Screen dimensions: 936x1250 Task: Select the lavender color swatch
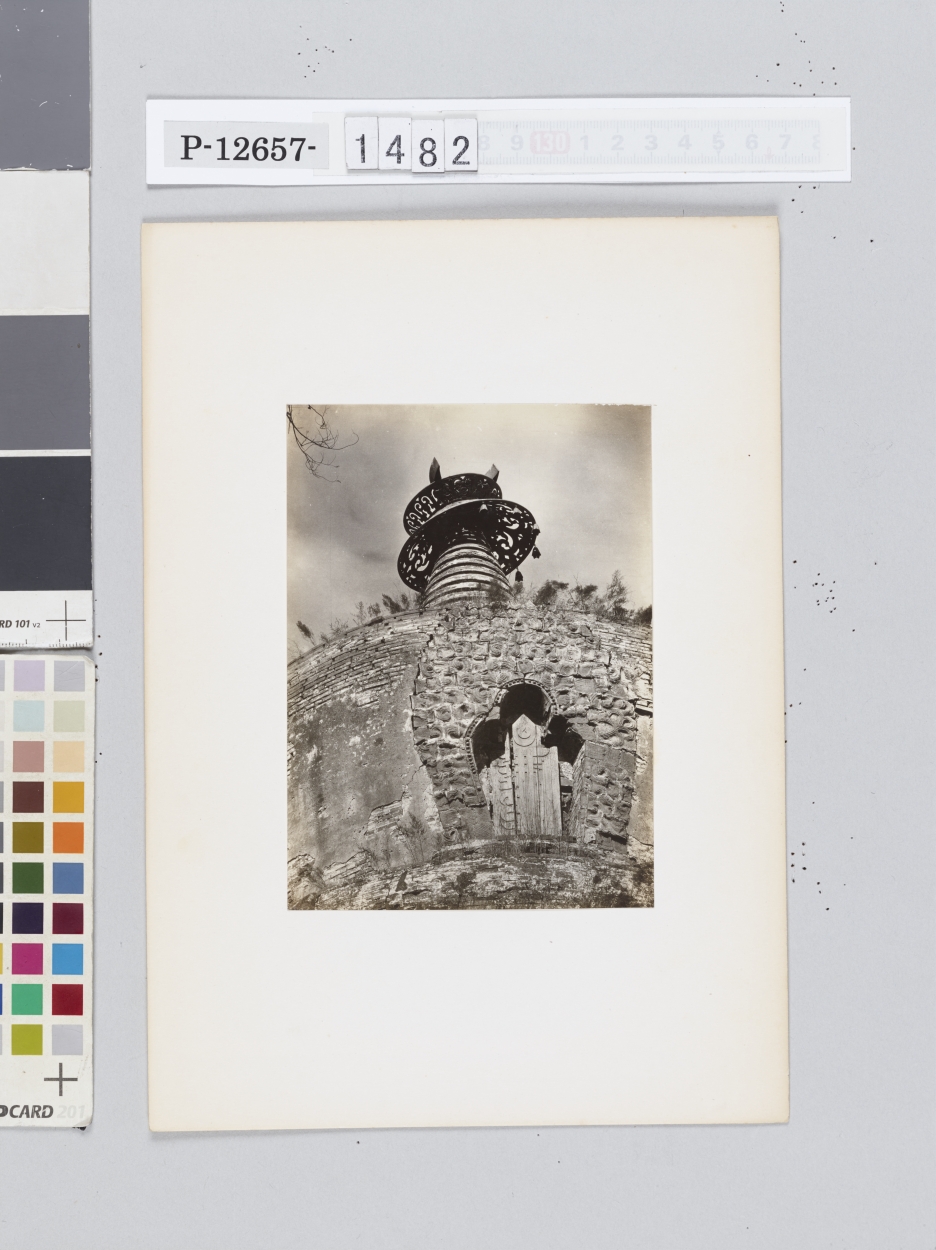[x=28, y=676]
